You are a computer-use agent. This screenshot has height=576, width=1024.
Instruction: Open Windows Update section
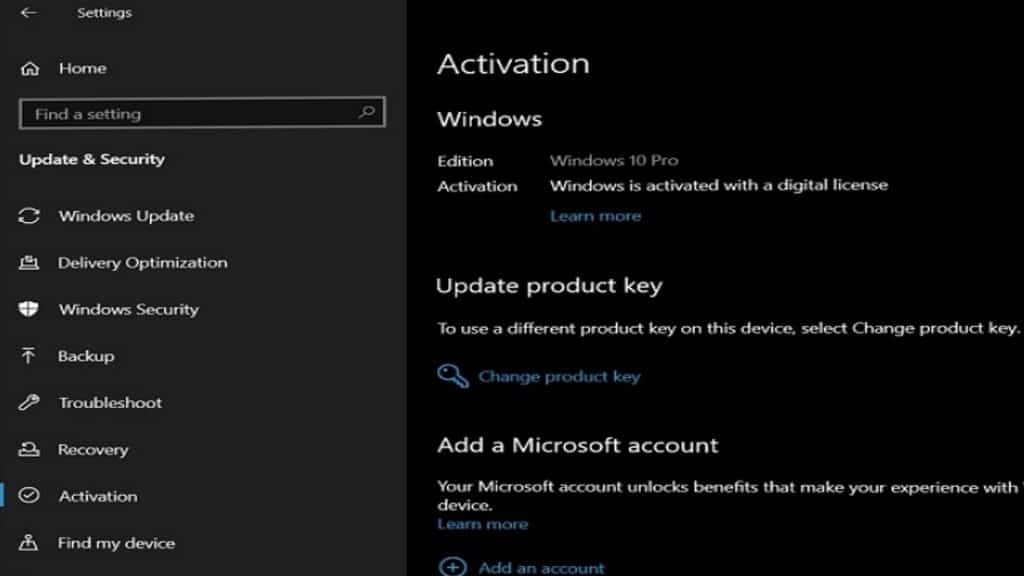click(x=126, y=216)
